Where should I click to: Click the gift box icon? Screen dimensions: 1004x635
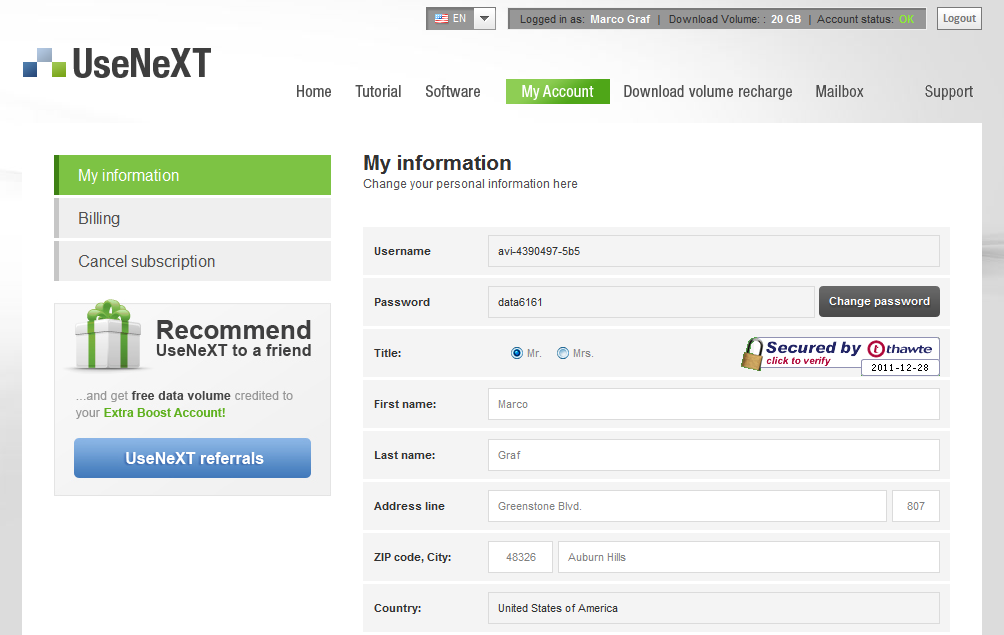tap(108, 334)
